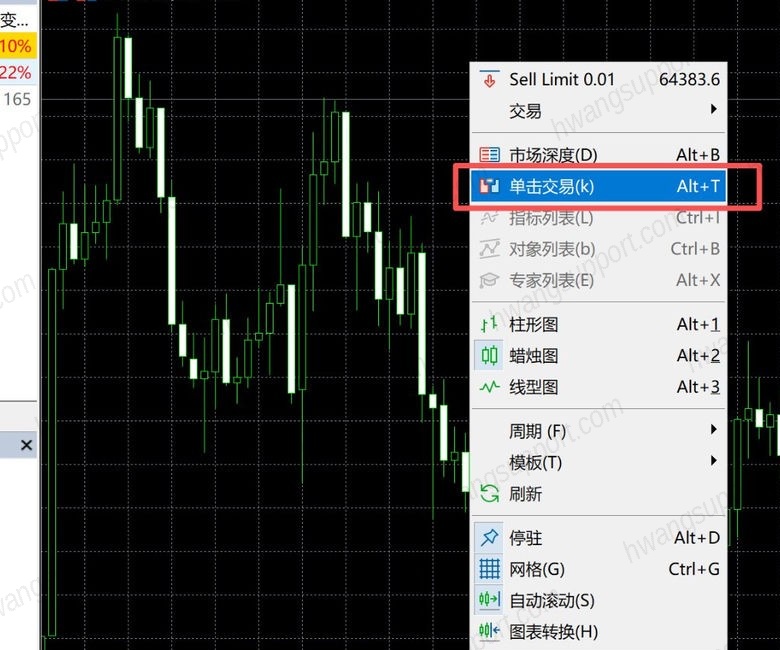Click the Ctrl+G shortcut beside 网格
780x650 pixels.
(694, 569)
